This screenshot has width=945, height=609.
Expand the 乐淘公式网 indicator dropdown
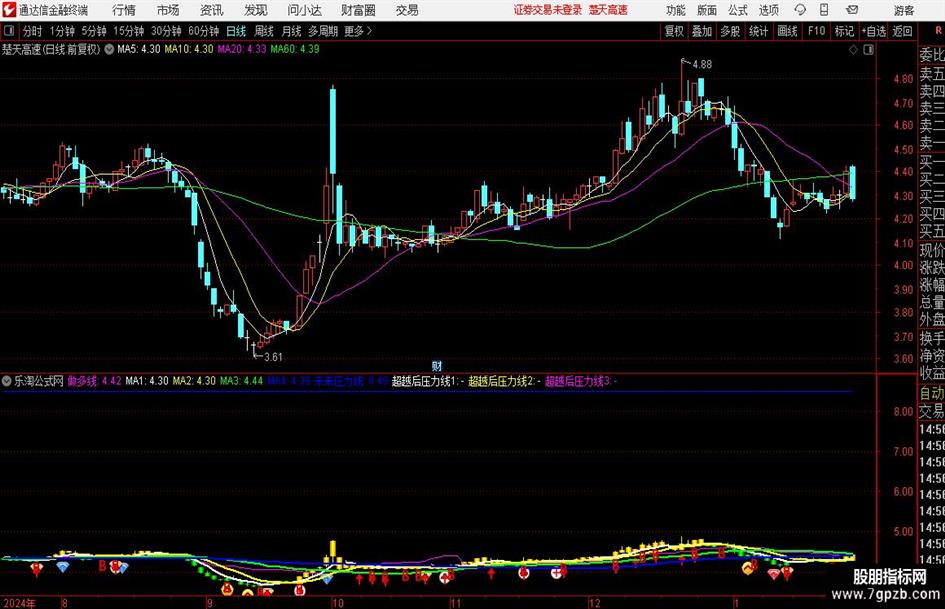pos(7,381)
